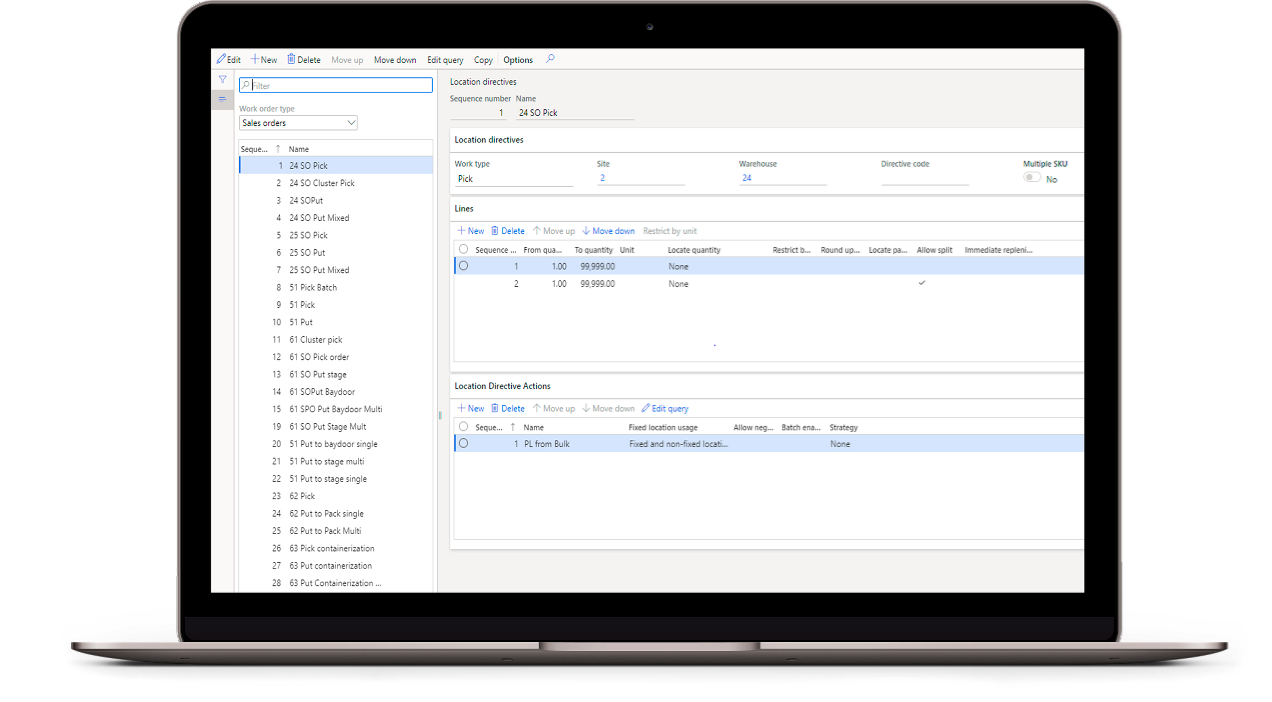Select the PL from Bulk row radio circle
The width and height of the screenshot is (1272, 702).
coord(463,443)
